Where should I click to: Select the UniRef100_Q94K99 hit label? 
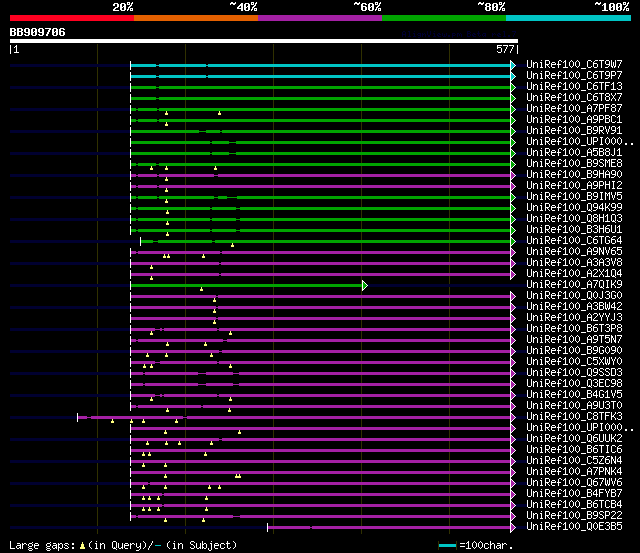coord(574,208)
